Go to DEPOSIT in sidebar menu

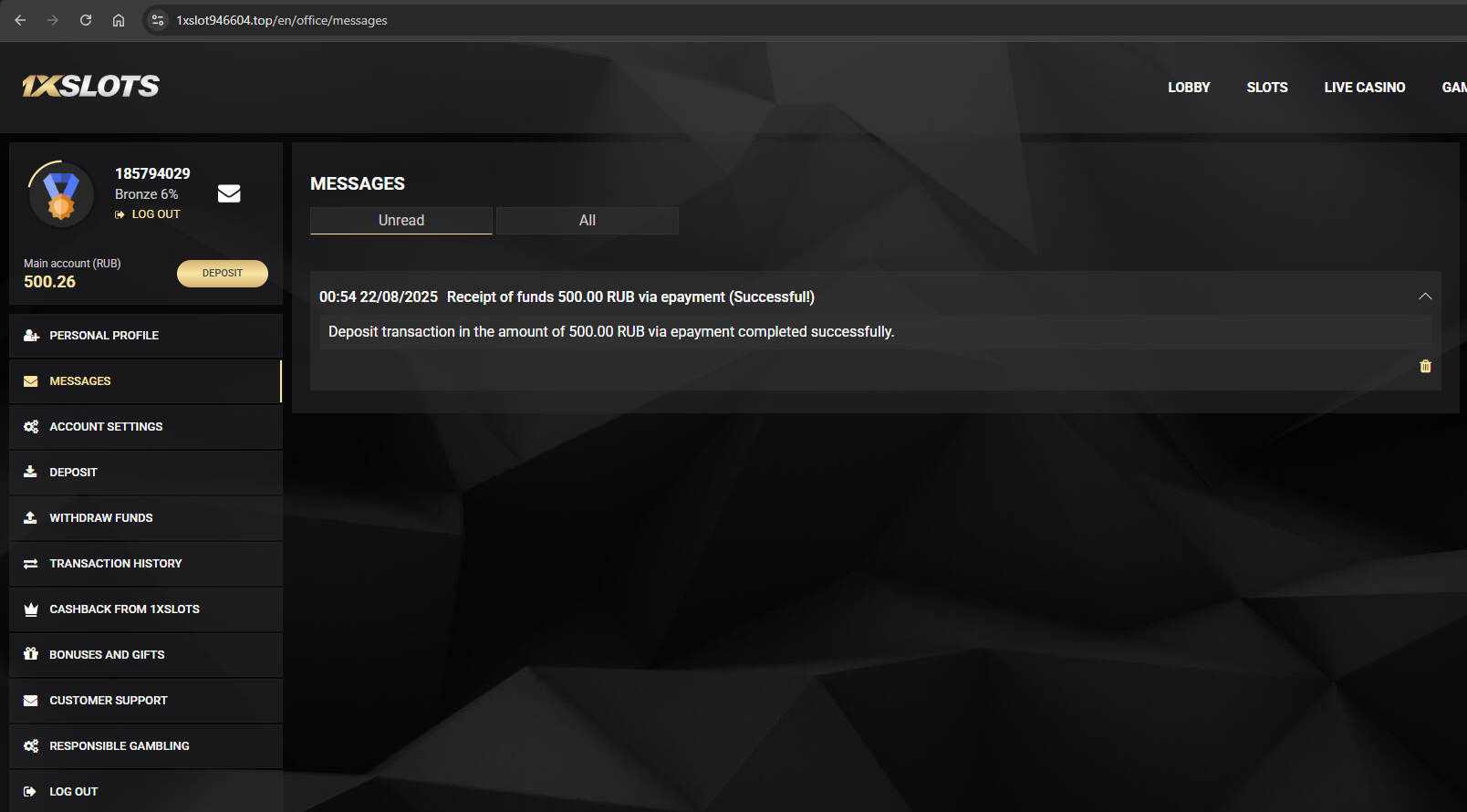pyautogui.click(x=146, y=473)
